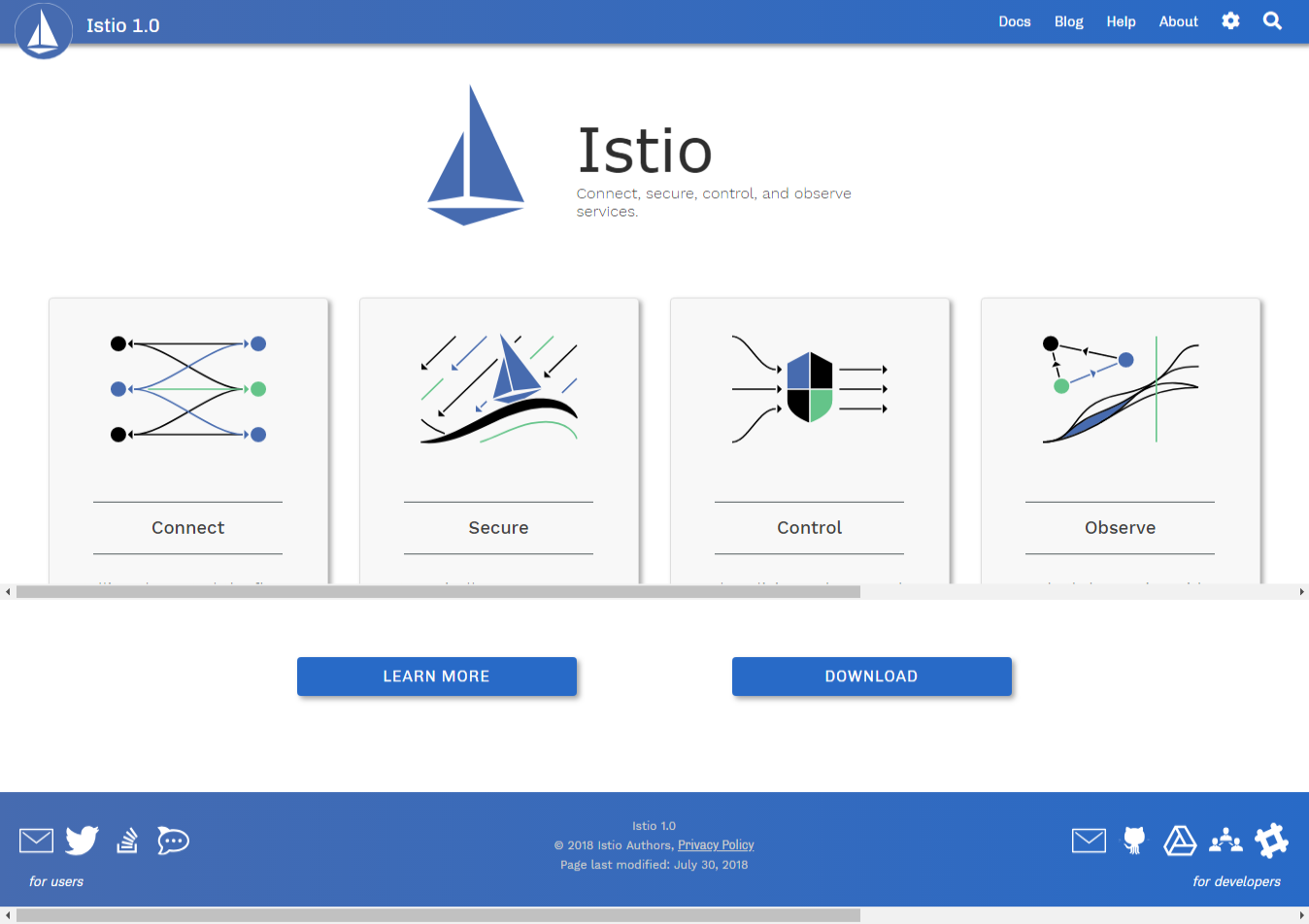Open the working groups people icon
Screen dimensions: 1309x924
tap(1225, 840)
